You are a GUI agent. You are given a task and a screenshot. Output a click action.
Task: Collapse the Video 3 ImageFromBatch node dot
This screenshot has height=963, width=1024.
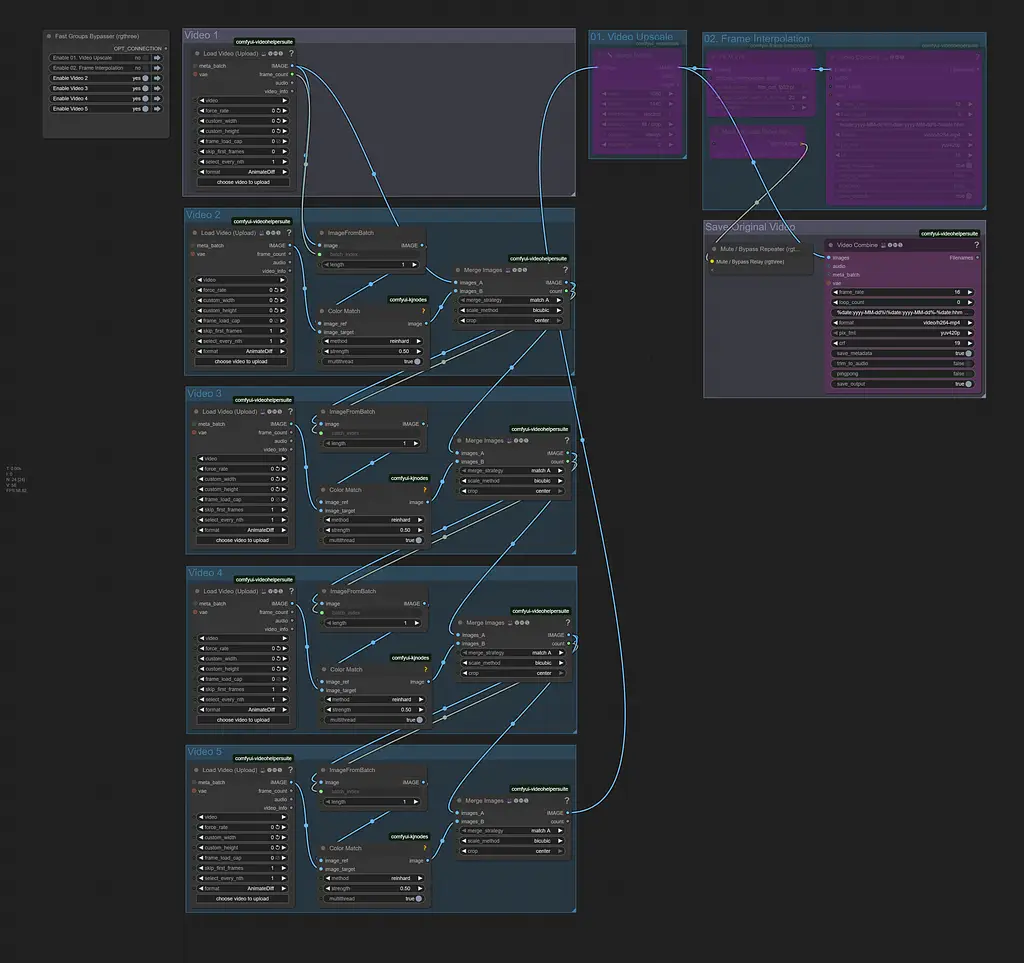[323, 411]
